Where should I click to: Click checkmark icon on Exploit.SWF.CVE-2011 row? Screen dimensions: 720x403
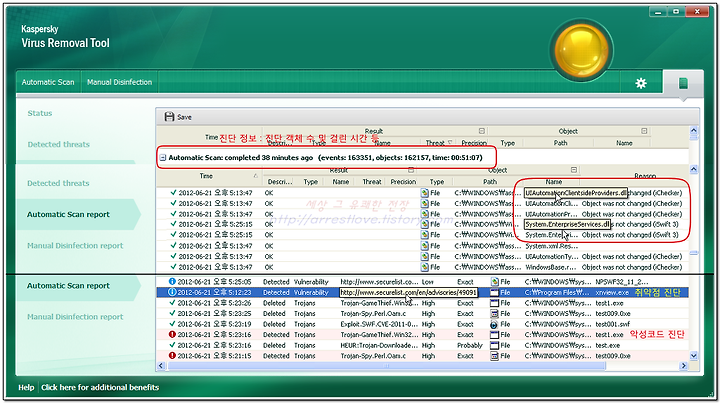pos(172,324)
